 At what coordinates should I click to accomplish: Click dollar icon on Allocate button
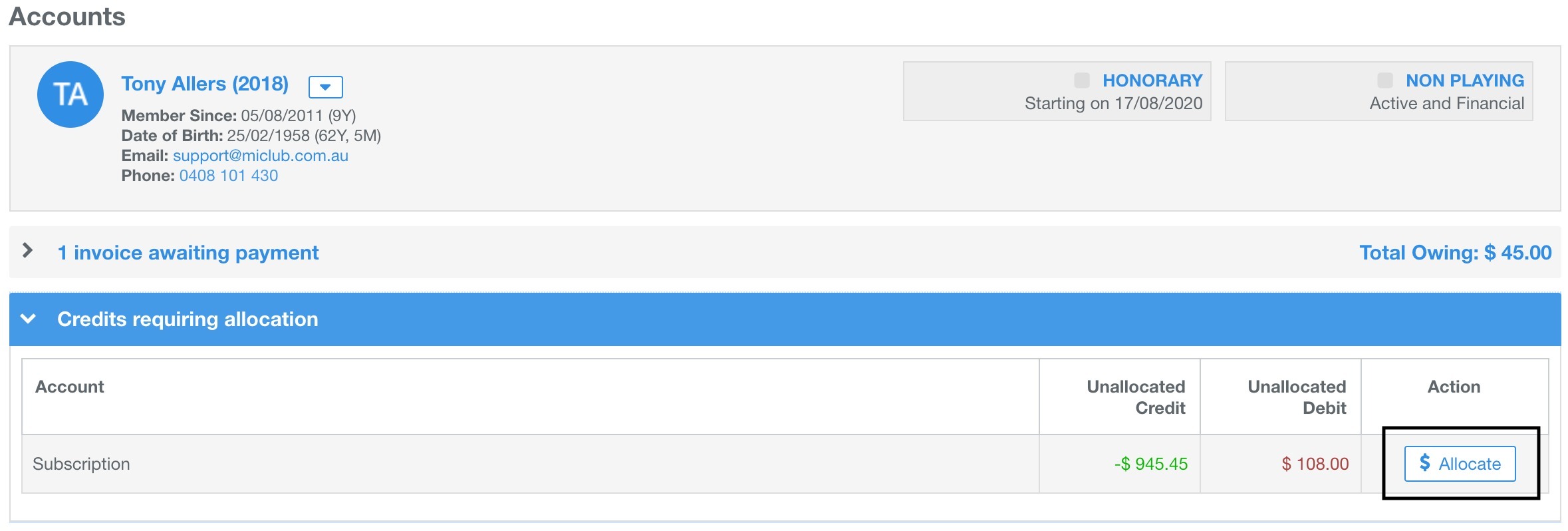click(x=1425, y=462)
